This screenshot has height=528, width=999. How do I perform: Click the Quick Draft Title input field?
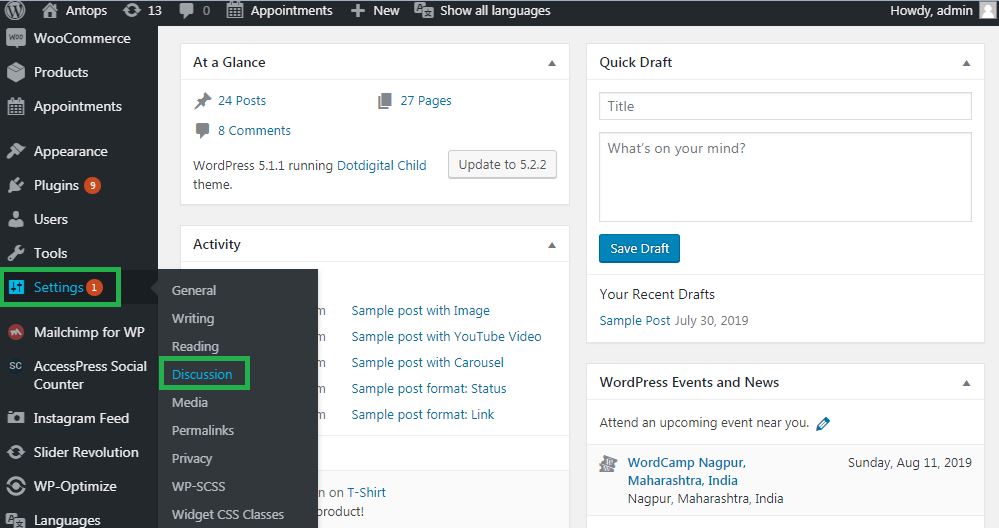785,106
